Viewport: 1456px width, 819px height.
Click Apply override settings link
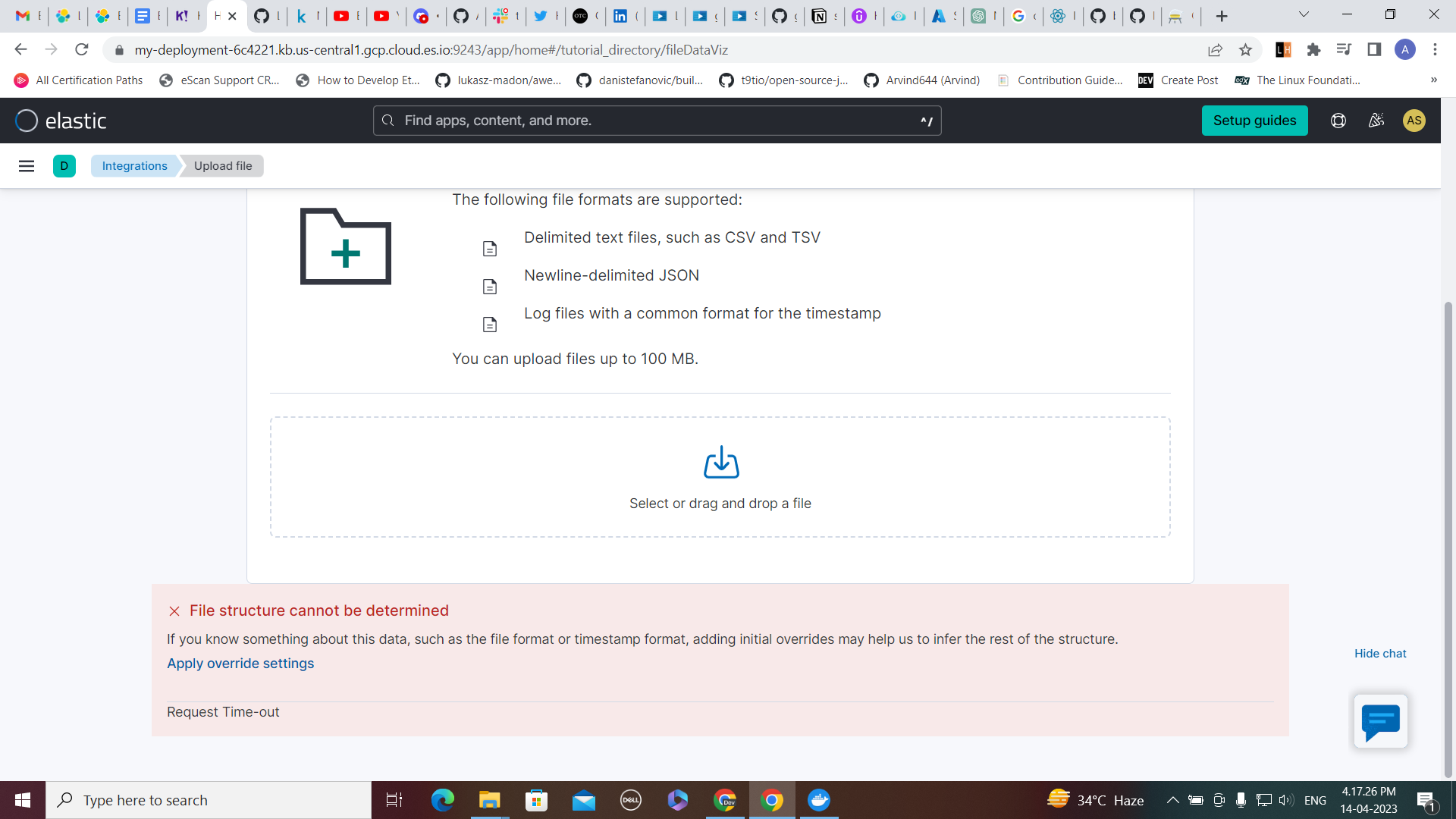click(240, 664)
